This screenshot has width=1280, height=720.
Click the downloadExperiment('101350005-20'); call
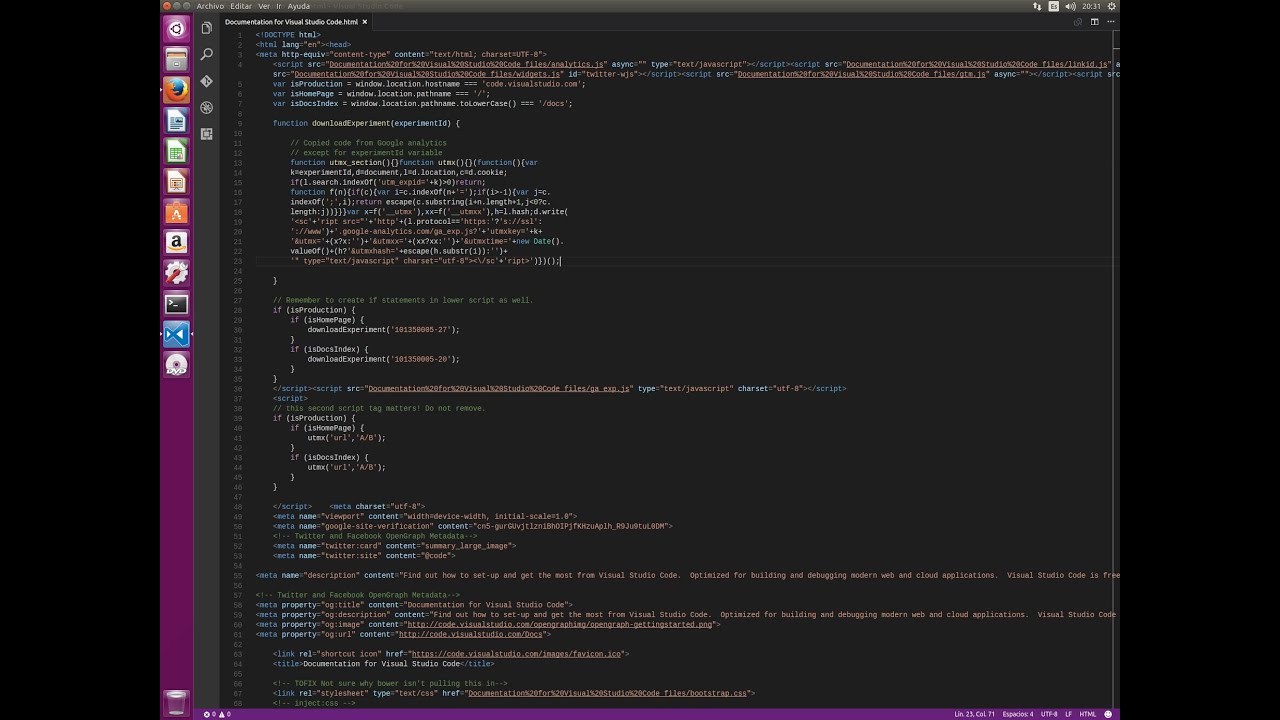click(383, 359)
